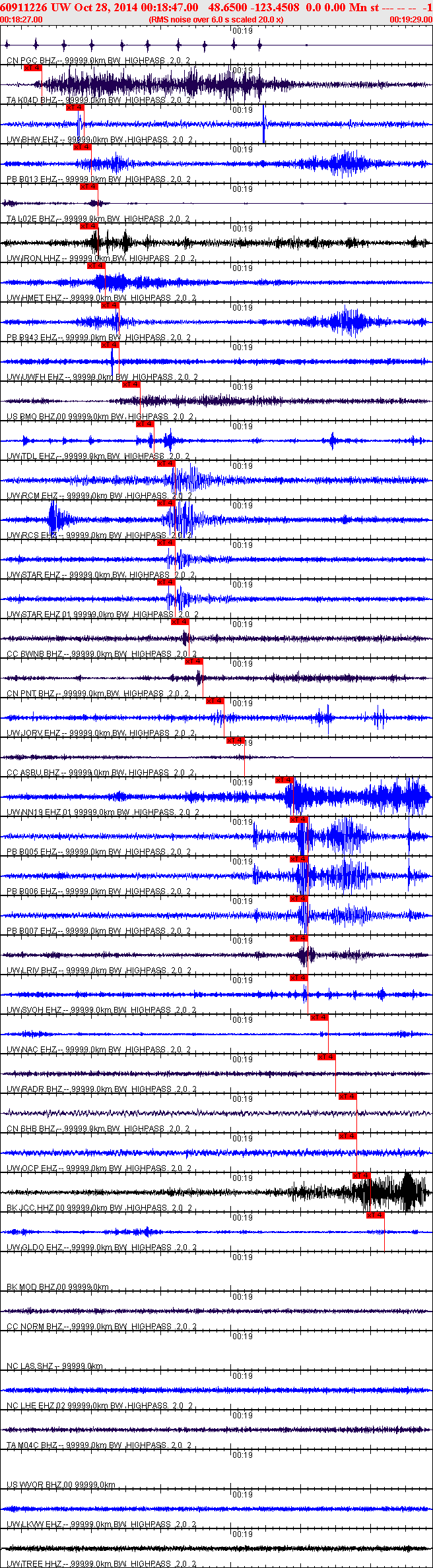433x1568 pixels.
Task: Click red pick marker on CN PNT trace
Action: (x=194, y=661)
